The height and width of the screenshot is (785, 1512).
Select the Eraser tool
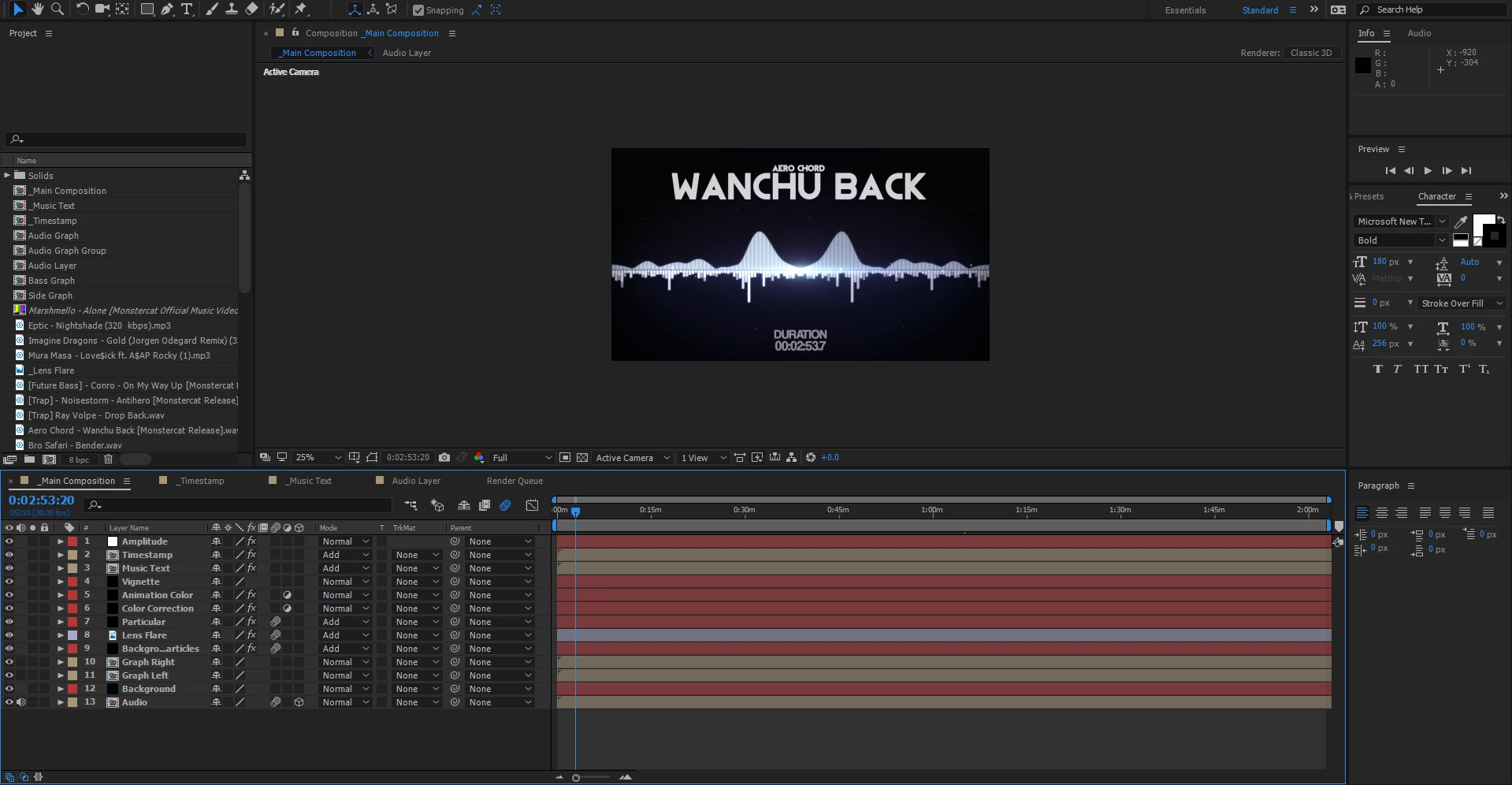click(251, 9)
